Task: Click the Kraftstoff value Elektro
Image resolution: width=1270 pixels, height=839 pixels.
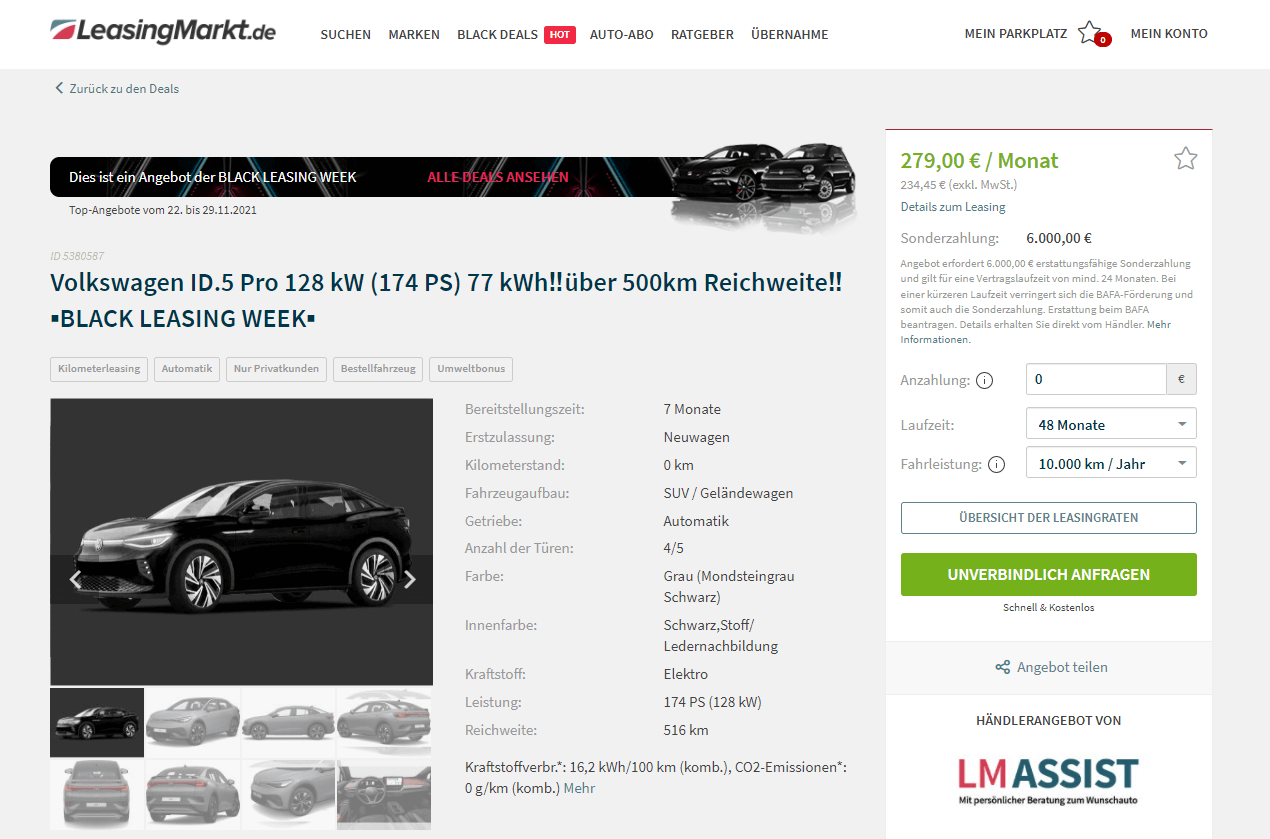Action: [x=686, y=674]
